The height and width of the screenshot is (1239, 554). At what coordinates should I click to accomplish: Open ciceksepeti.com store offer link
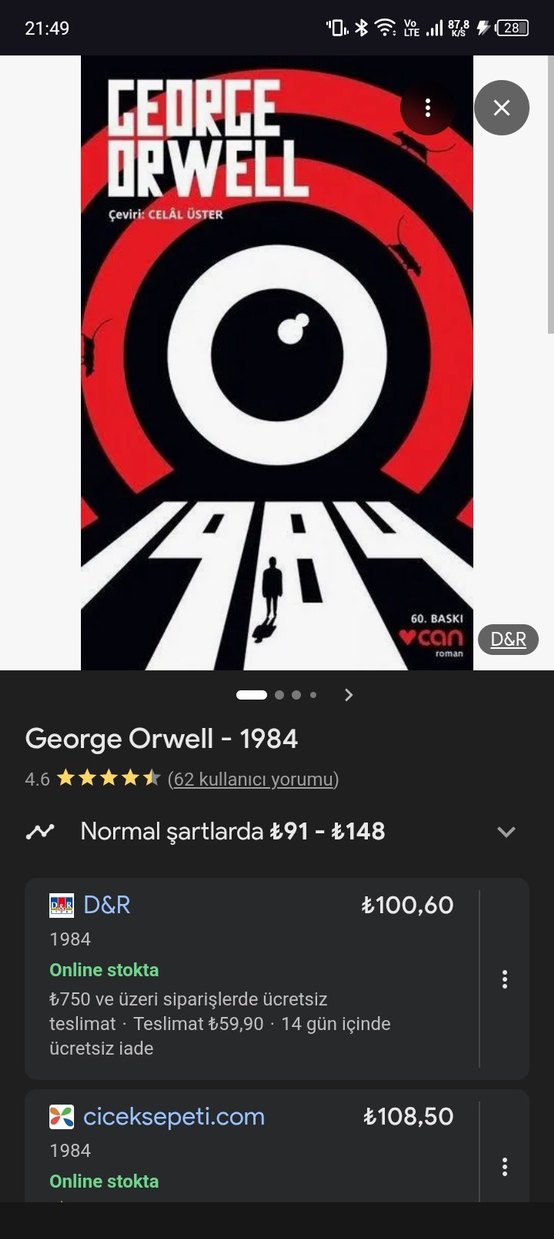(174, 1117)
